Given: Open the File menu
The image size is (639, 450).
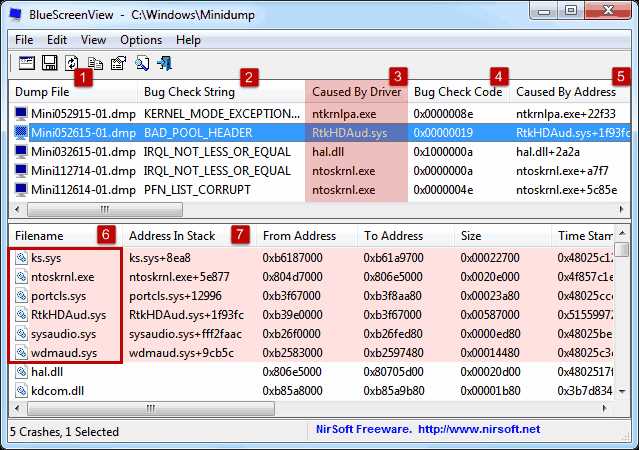Looking at the screenshot, I should [x=24, y=40].
